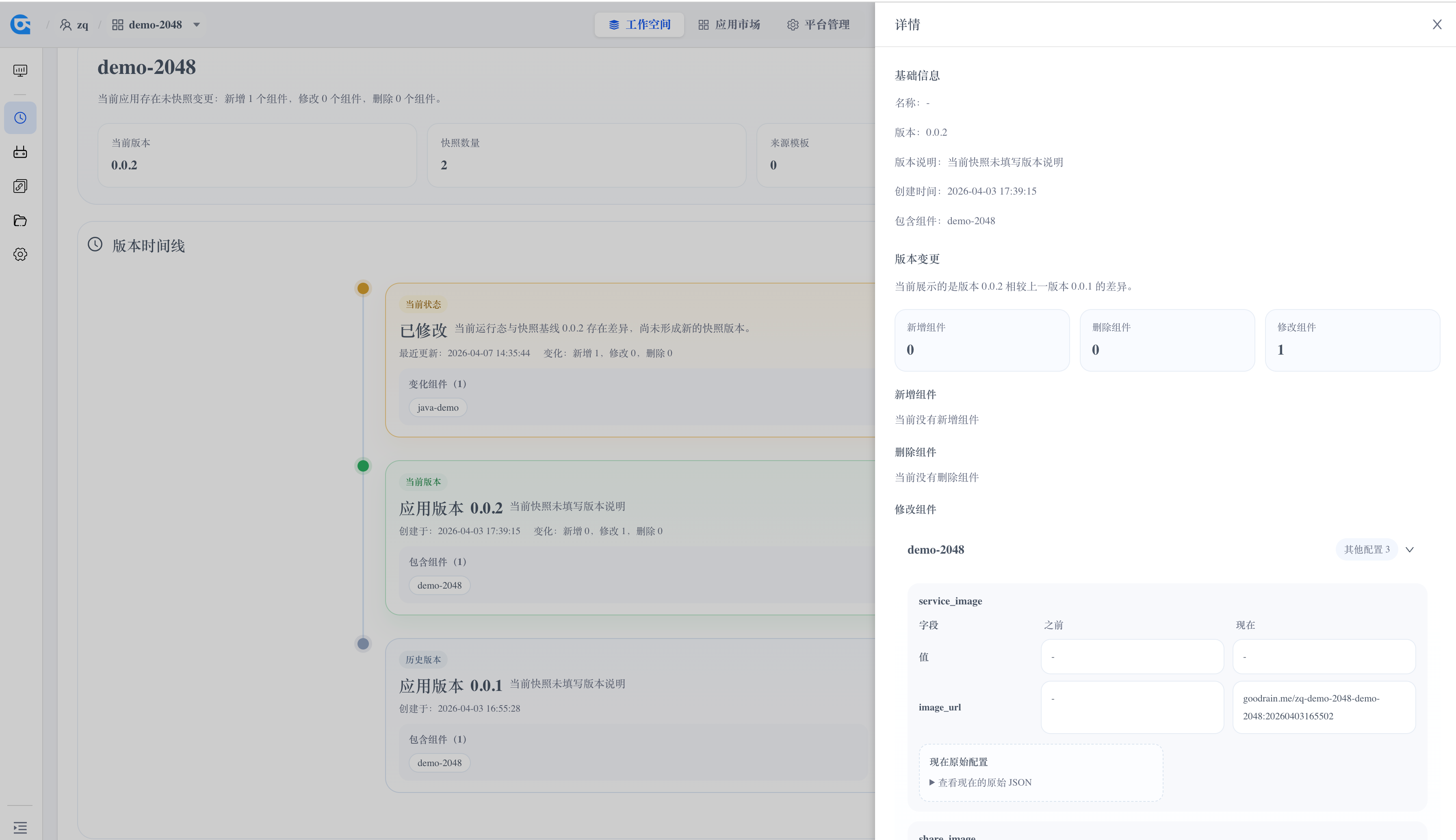Open the plugin connector sidebar icon
The image size is (1456, 840).
(x=20, y=152)
